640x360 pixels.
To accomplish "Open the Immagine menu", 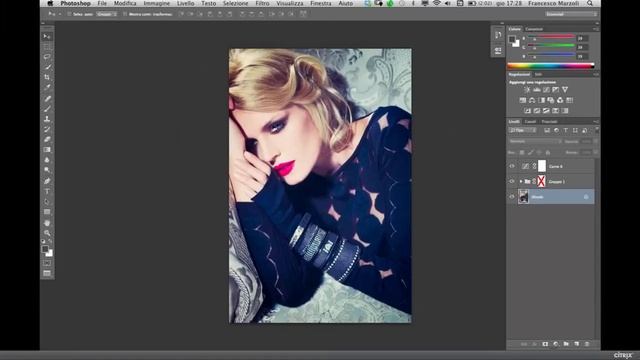I will tap(157, 3).
